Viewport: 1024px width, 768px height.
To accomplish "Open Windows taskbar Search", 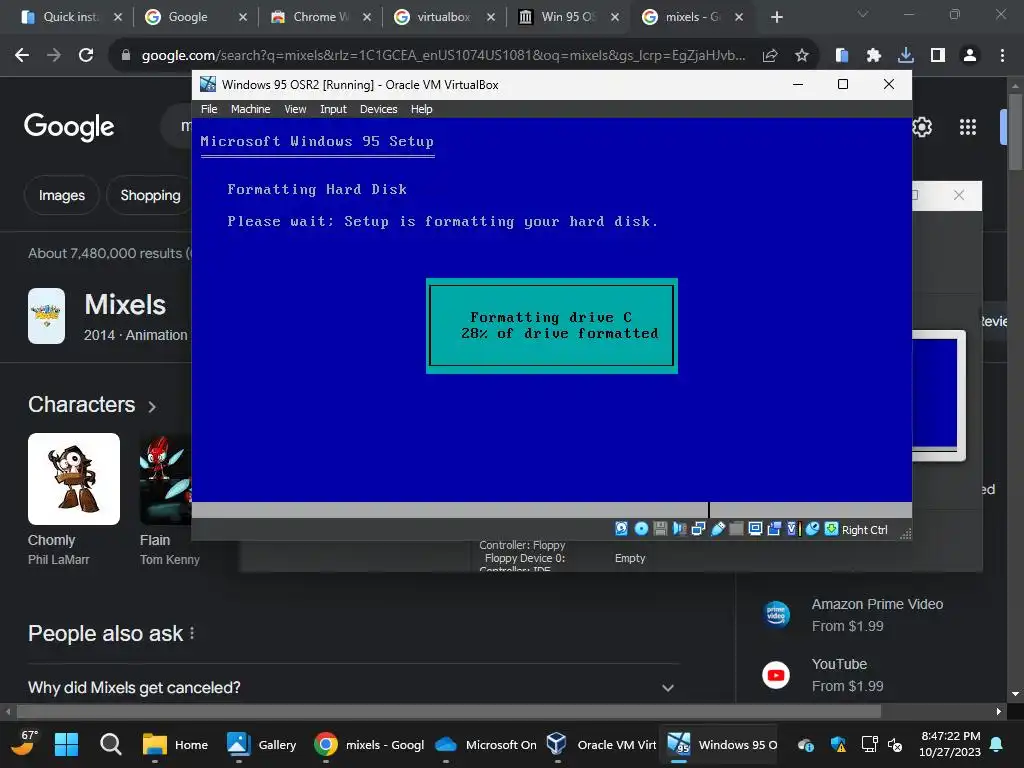I will [110, 744].
